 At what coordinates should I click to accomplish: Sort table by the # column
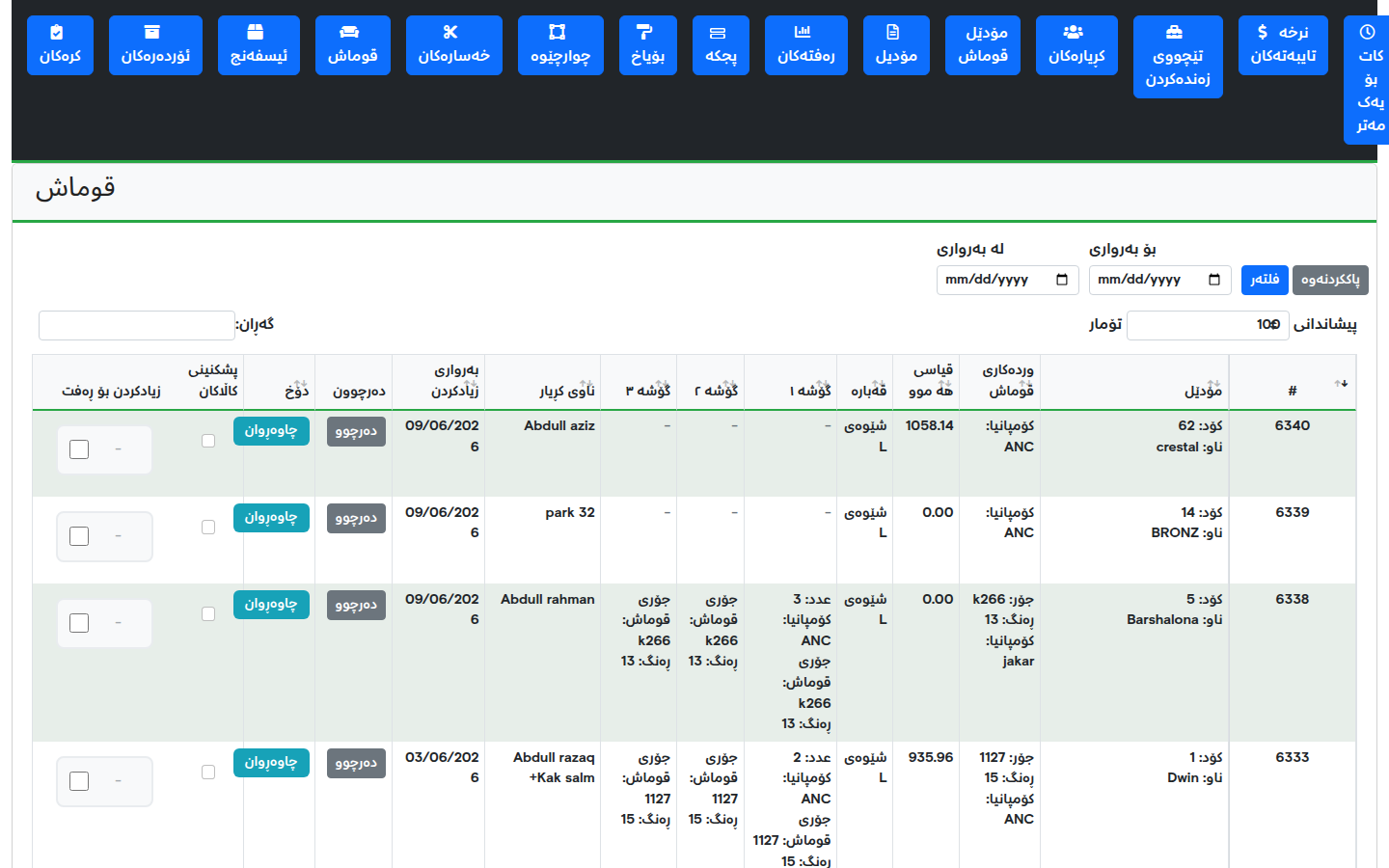(1293, 383)
